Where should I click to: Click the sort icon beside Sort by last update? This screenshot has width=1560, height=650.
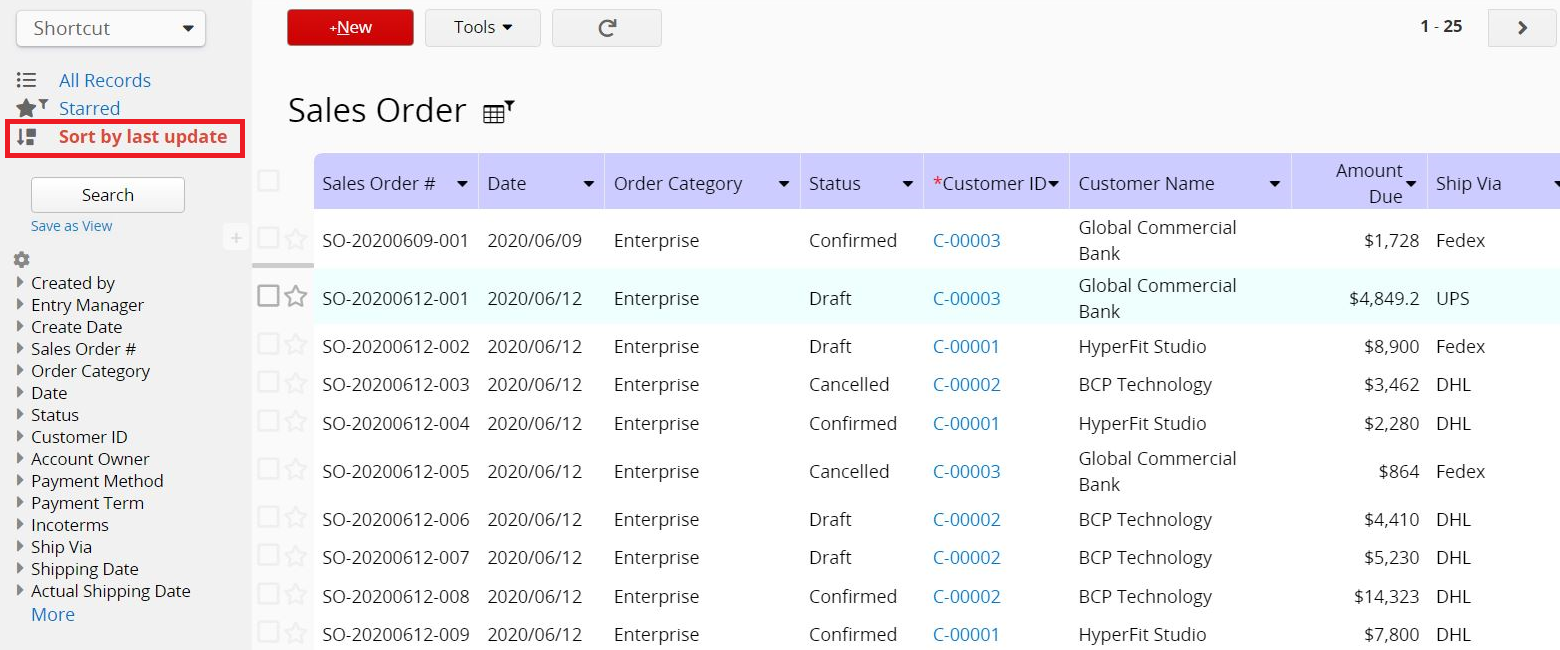[x=27, y=137]
